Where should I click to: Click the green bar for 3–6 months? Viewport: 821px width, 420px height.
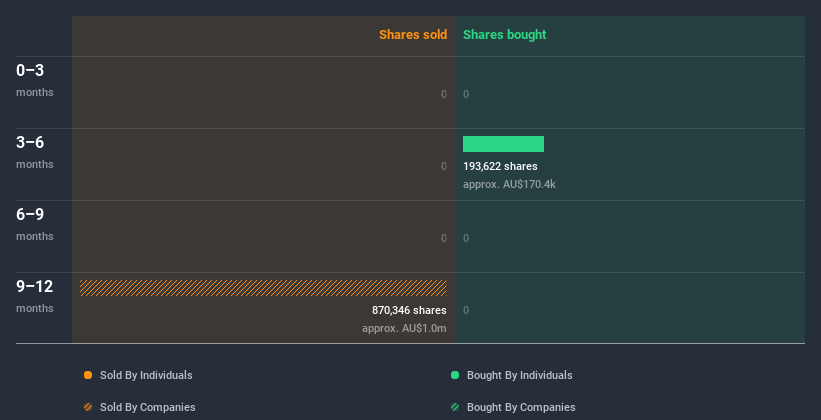503,144
